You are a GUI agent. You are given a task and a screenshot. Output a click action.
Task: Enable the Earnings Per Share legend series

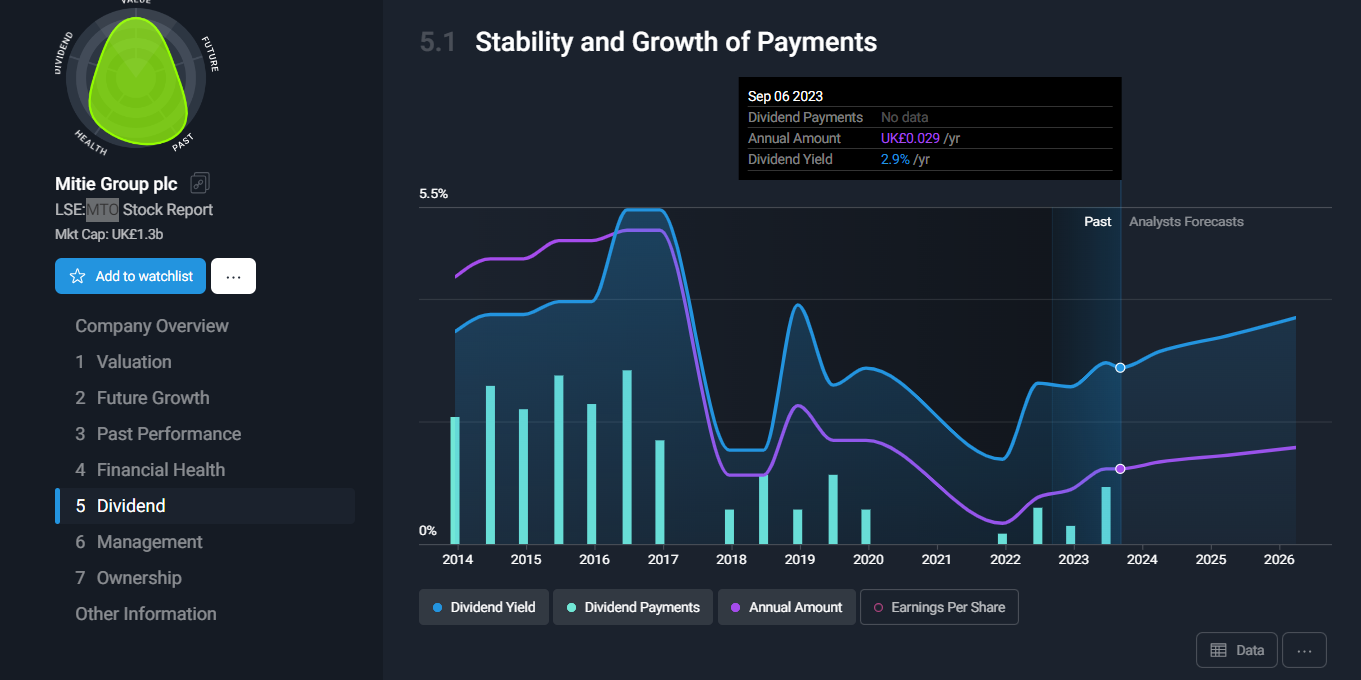click(x=939, y=607)
